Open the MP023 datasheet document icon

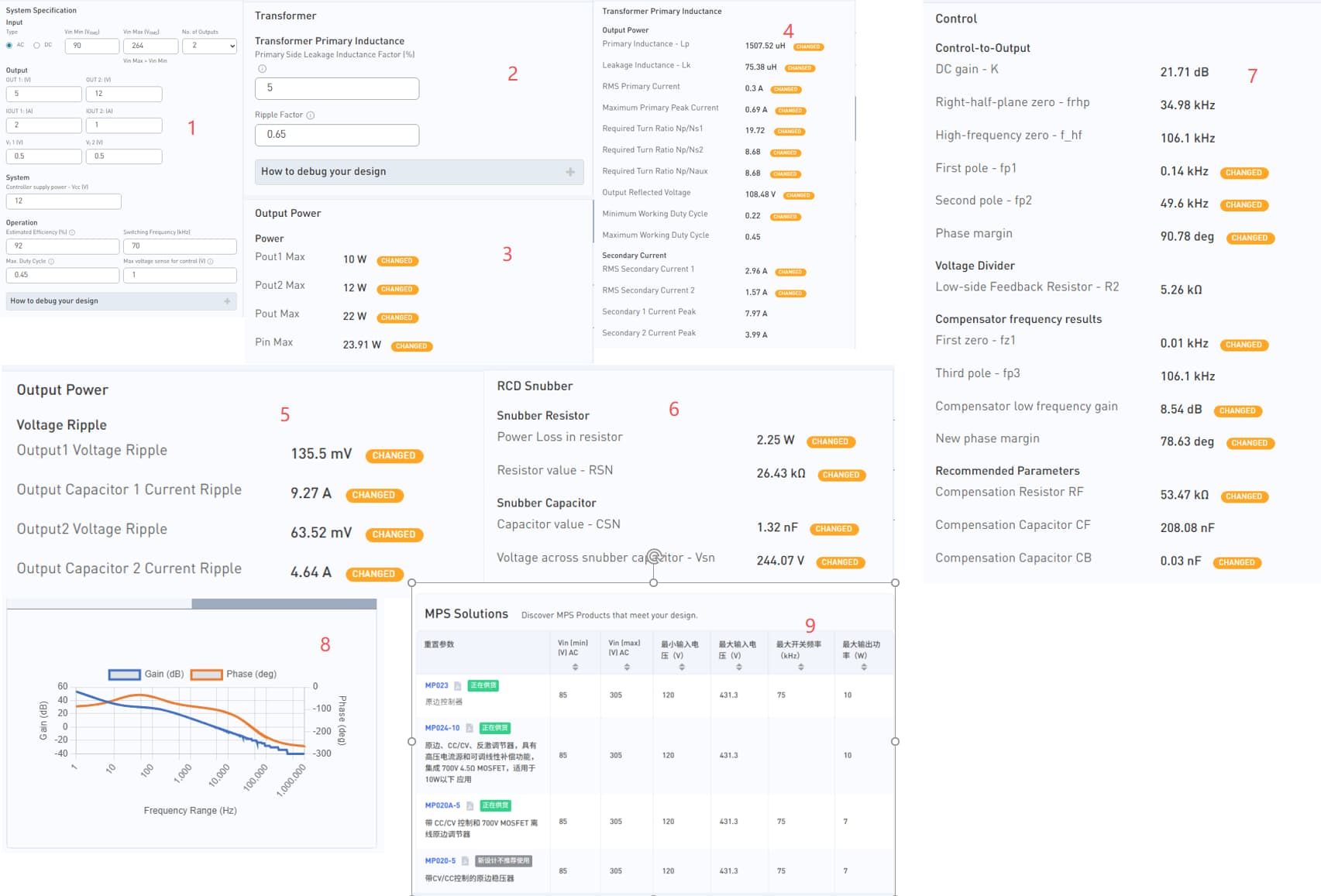(x=458, y=686)
